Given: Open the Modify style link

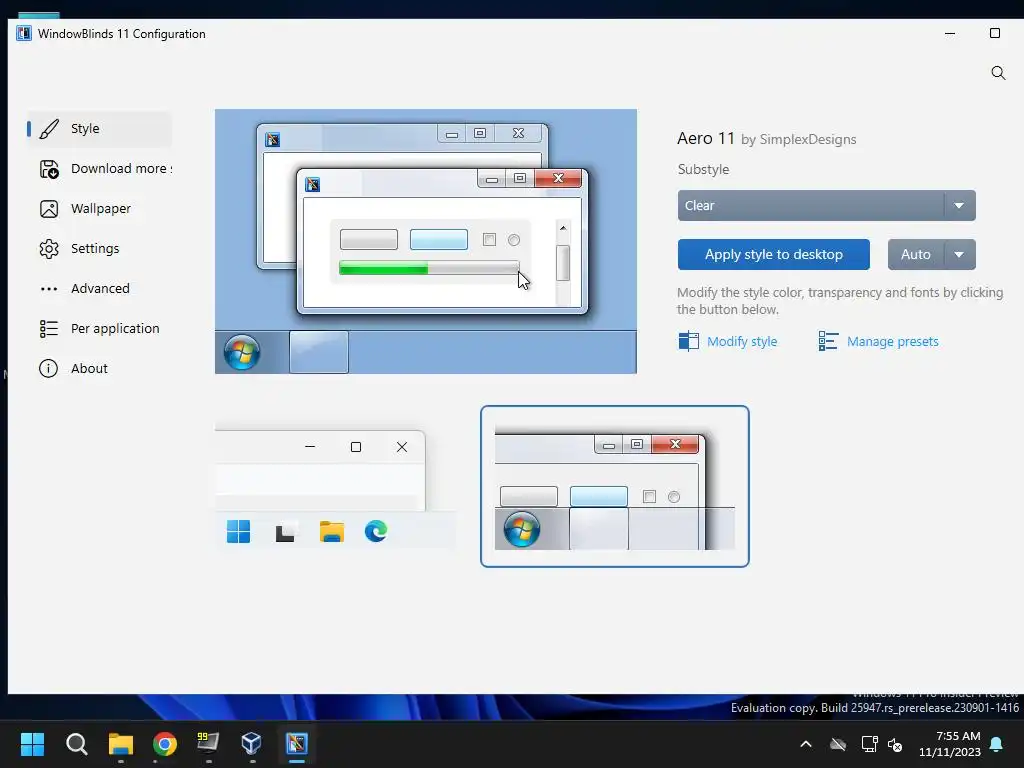Looking at the screenshot, I should [742, 342].
